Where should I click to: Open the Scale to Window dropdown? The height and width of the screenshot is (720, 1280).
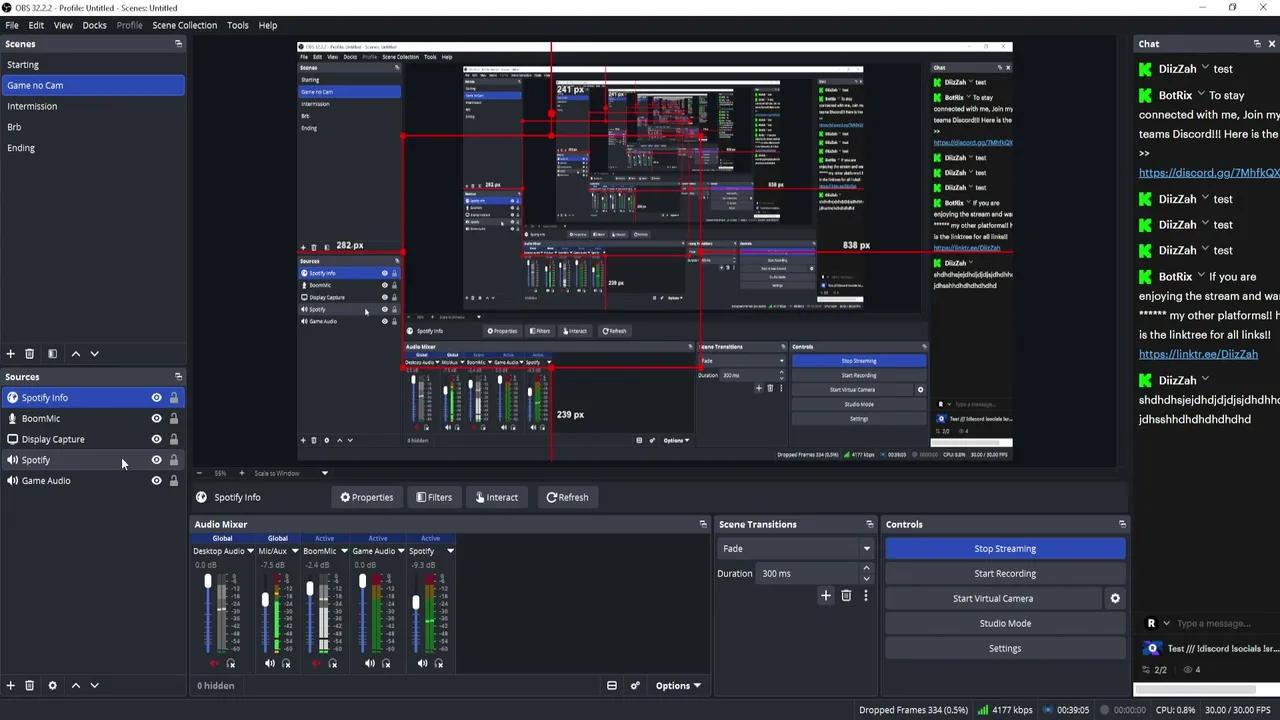coord(291,473)
